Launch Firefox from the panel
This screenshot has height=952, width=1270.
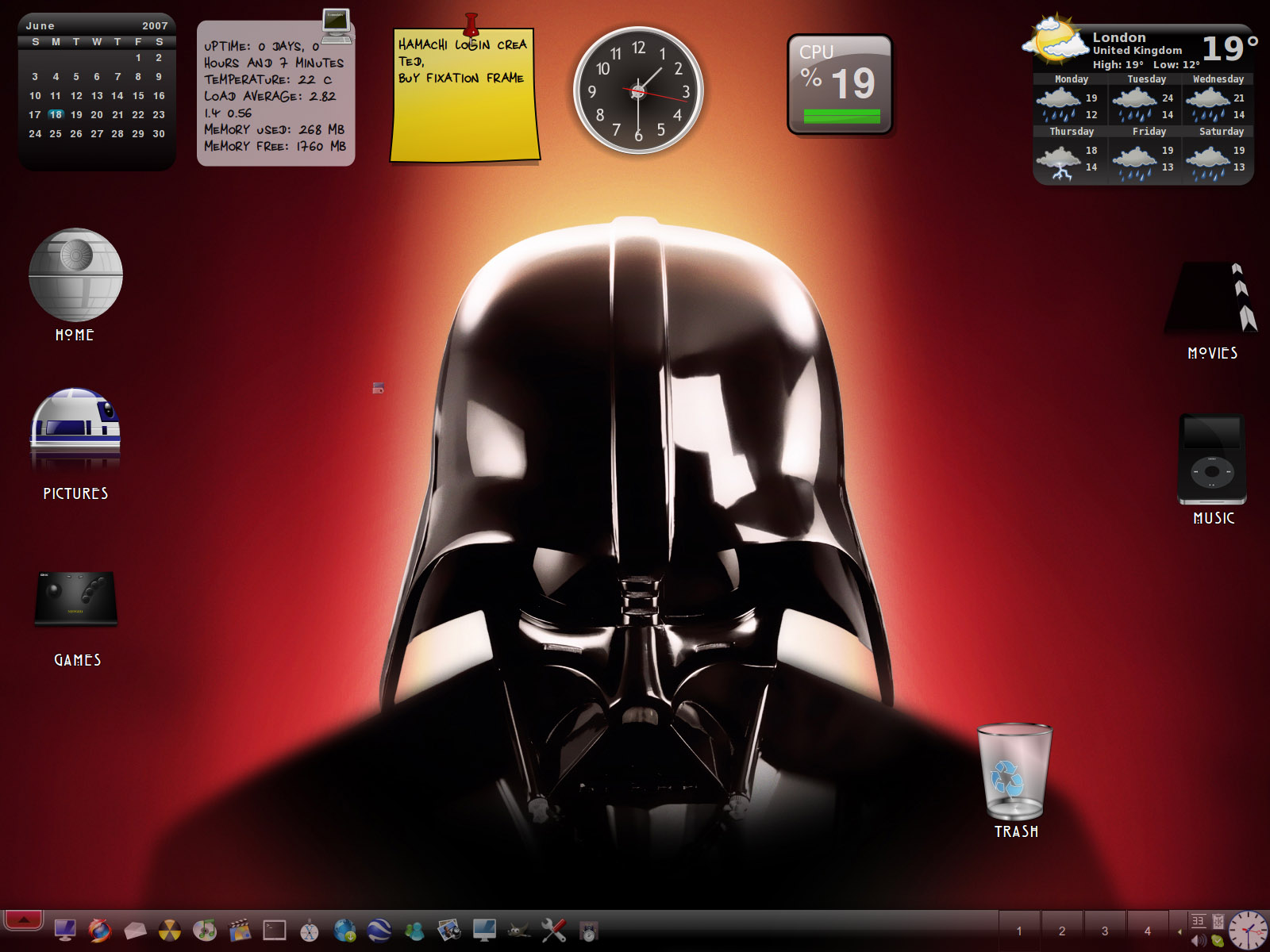click(x=100, y=930)
